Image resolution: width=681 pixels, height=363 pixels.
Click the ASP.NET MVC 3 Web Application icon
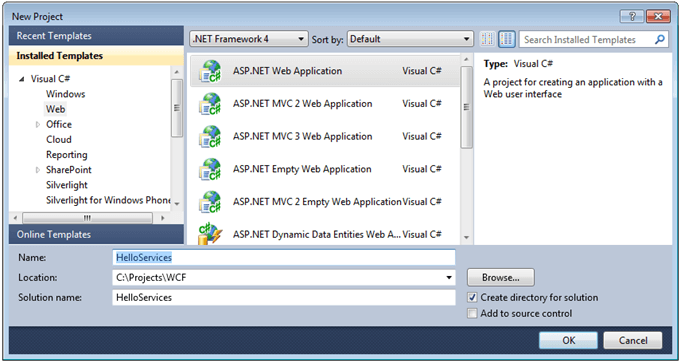(x=210, y=137)
